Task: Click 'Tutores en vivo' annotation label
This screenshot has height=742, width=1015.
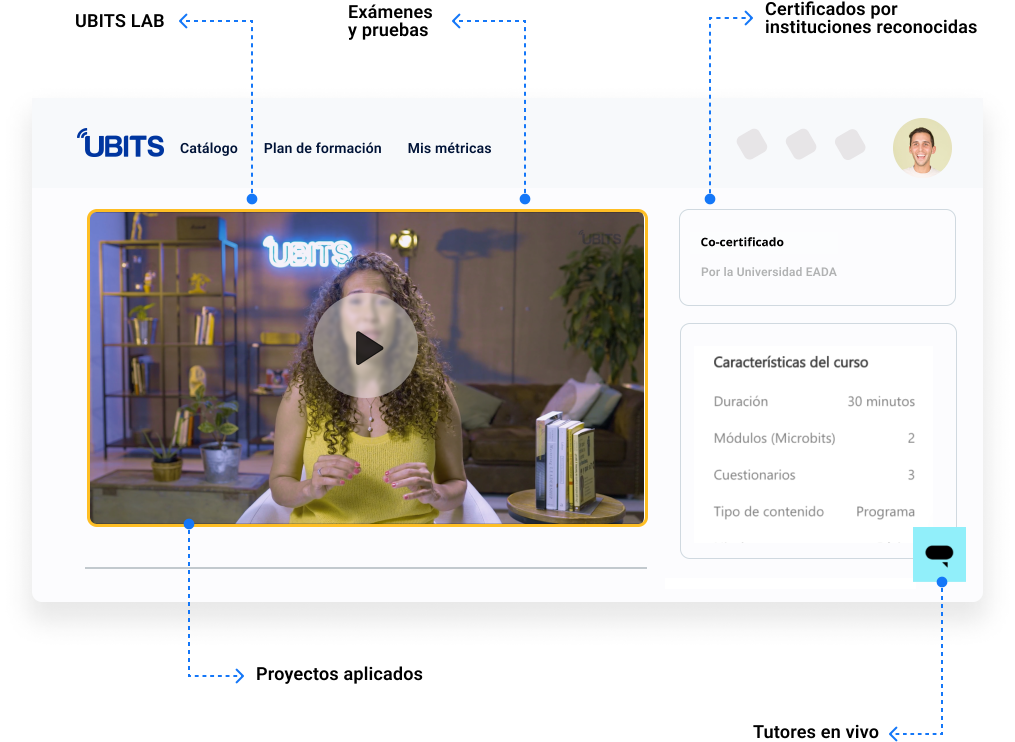Action: point(816,732)
